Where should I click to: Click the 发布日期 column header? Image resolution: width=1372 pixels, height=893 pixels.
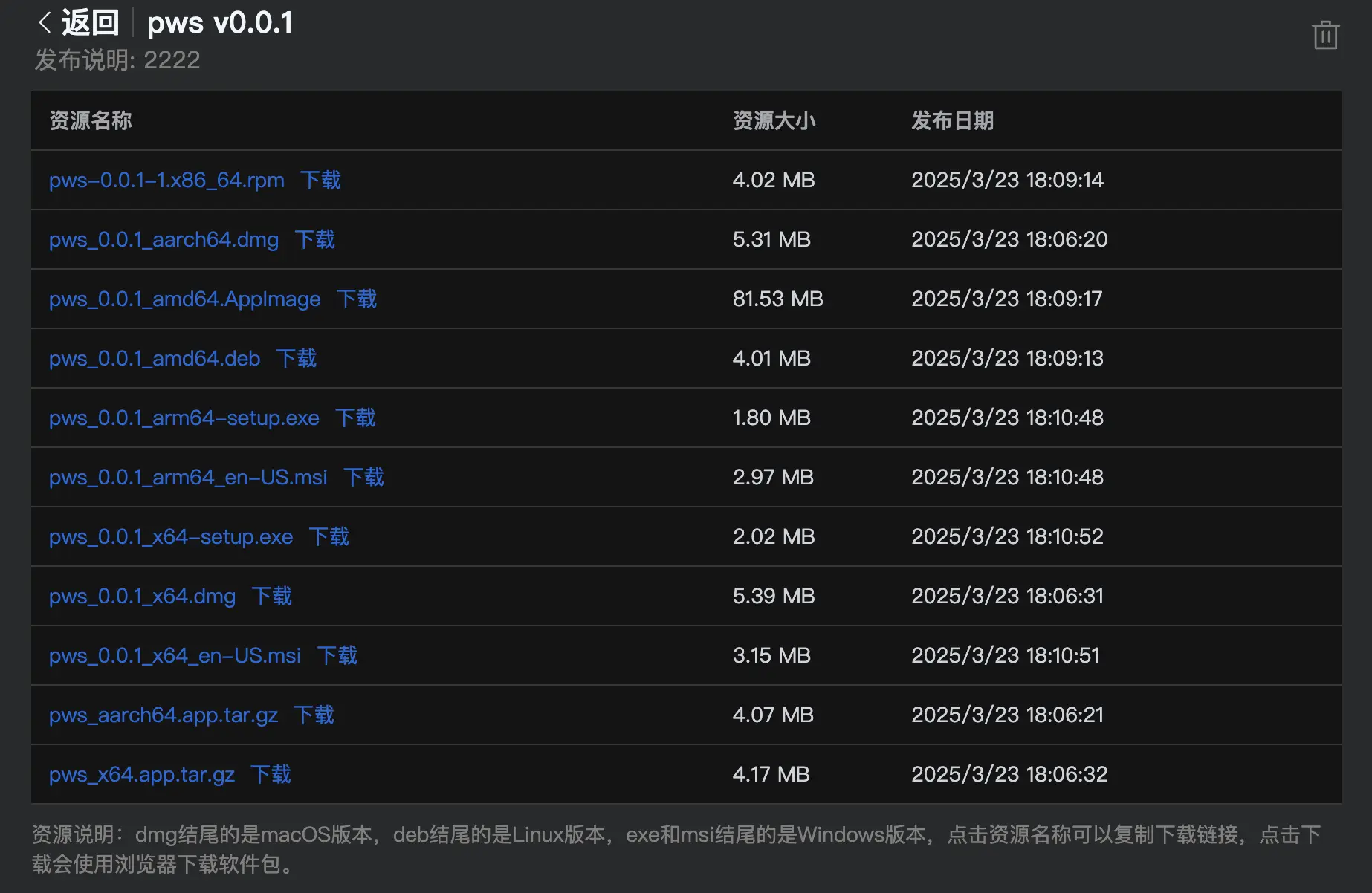952,120
